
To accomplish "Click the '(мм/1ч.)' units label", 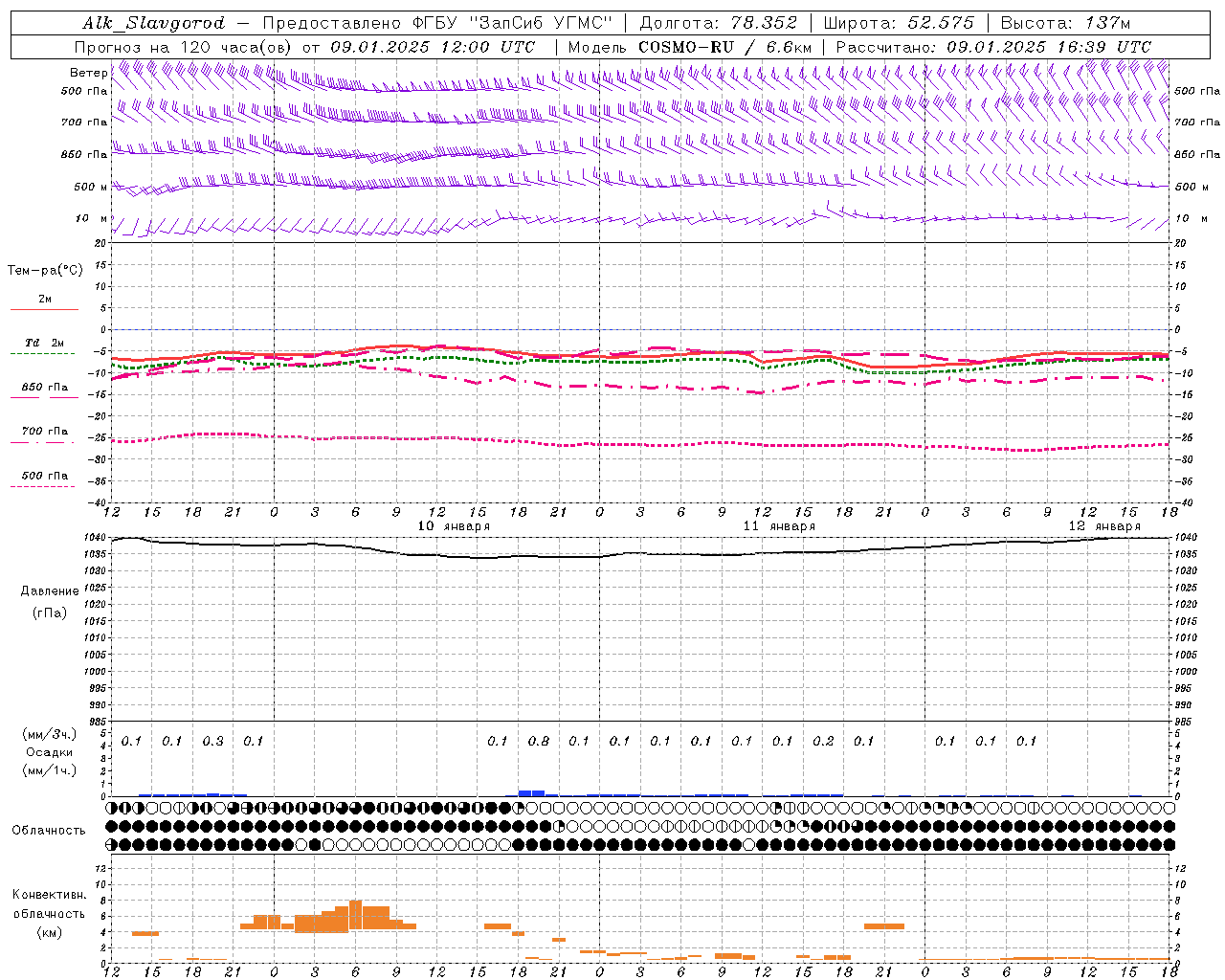I will pos(50,770).
